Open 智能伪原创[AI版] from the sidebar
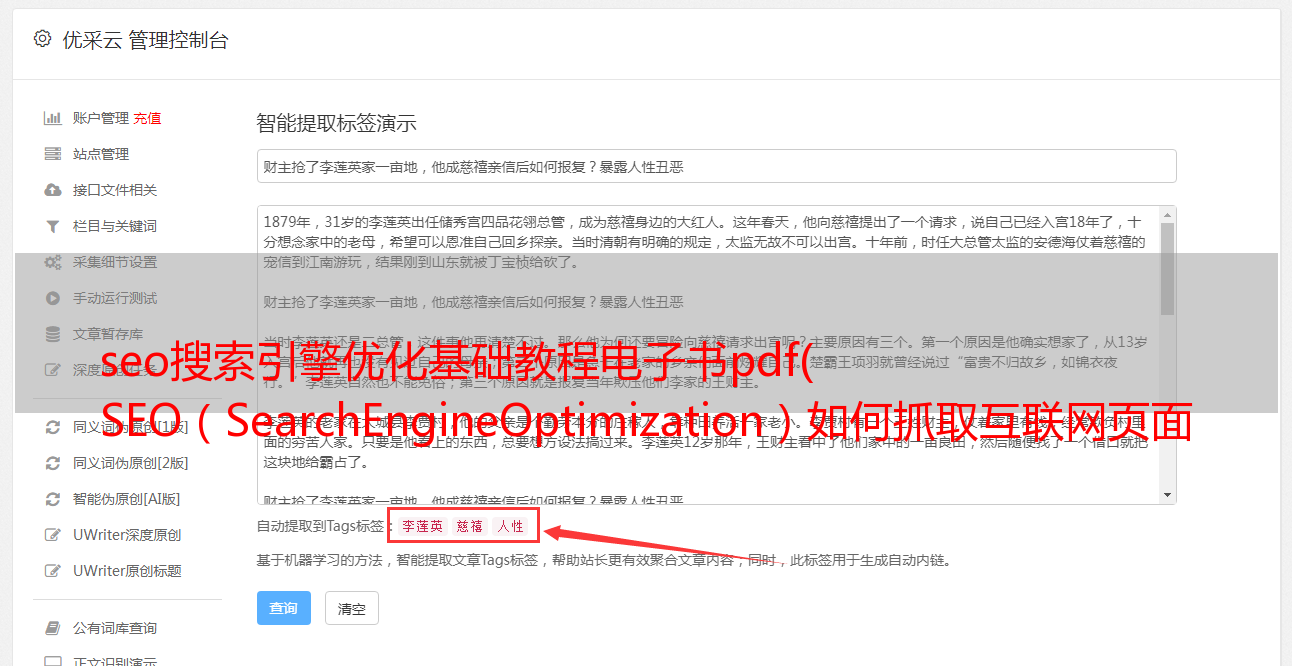Screen dimensions: 1292x666 126,499
